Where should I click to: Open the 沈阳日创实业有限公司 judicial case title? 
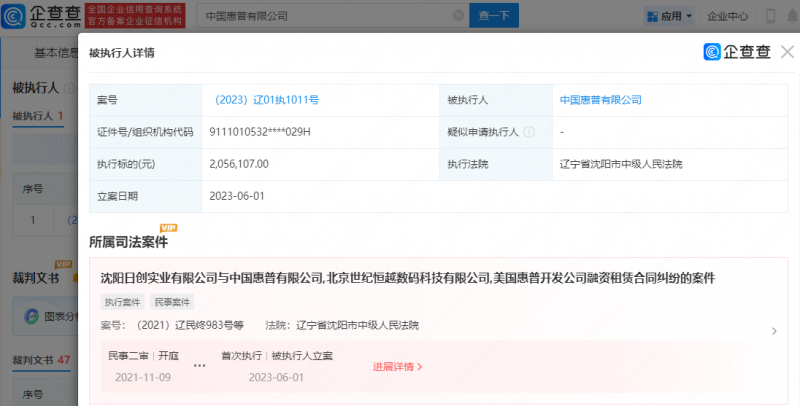[x=408, y=278]
